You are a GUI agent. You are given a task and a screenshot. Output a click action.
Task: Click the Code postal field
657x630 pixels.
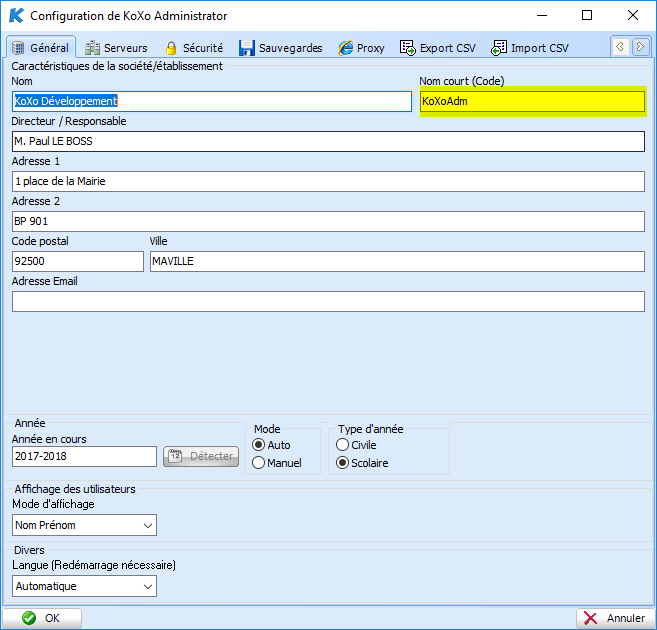point(78,261)
